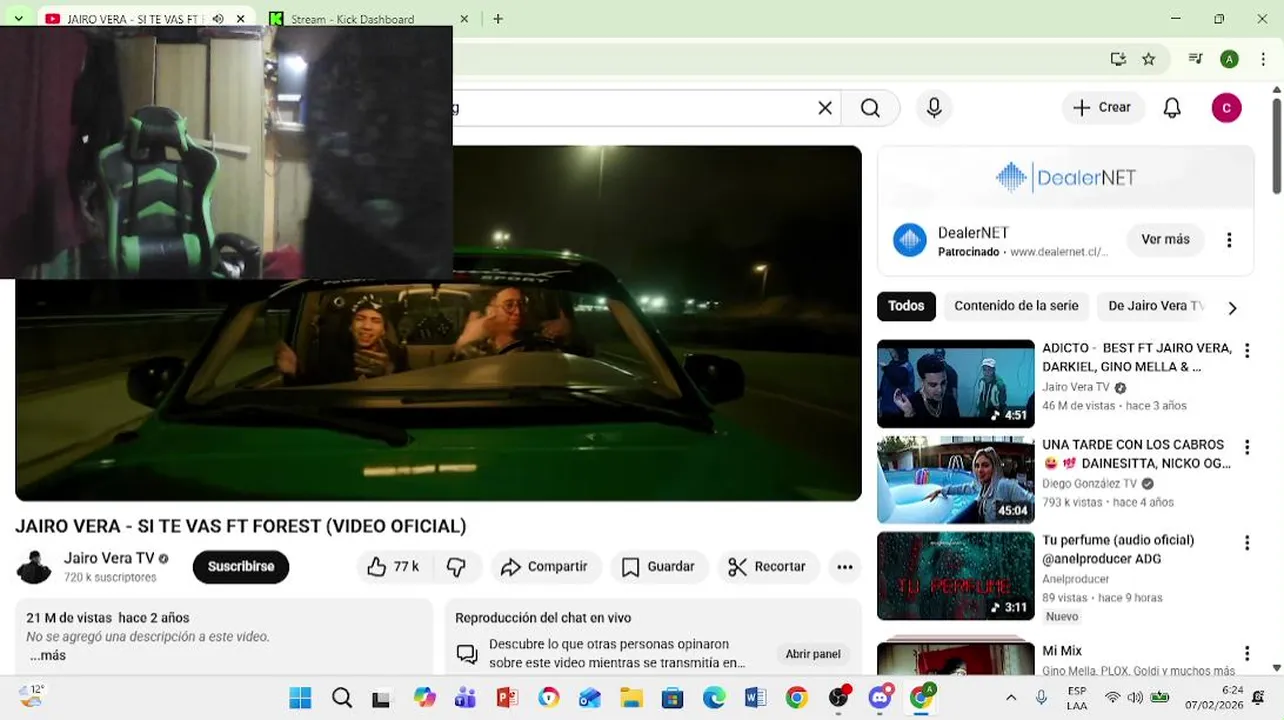Click the Diego González TV channel name

(1089, 483)
